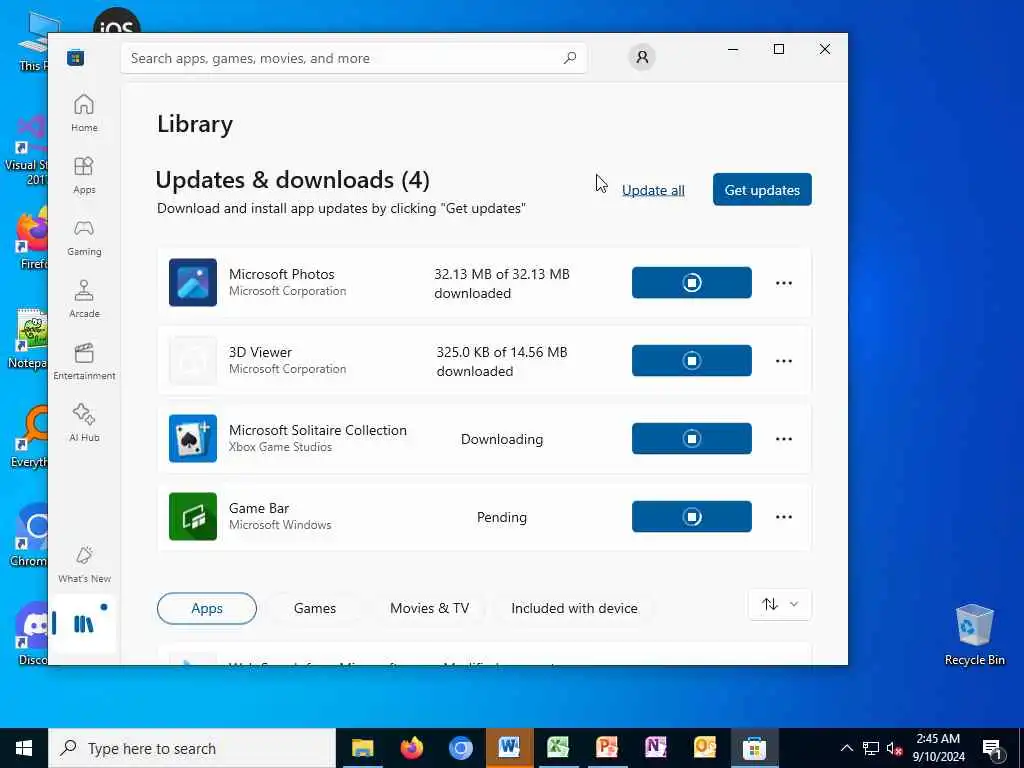Viewport: 1024px width, 768px height.
Task: Click the Game Bar app name
Action: pos(259,508)
